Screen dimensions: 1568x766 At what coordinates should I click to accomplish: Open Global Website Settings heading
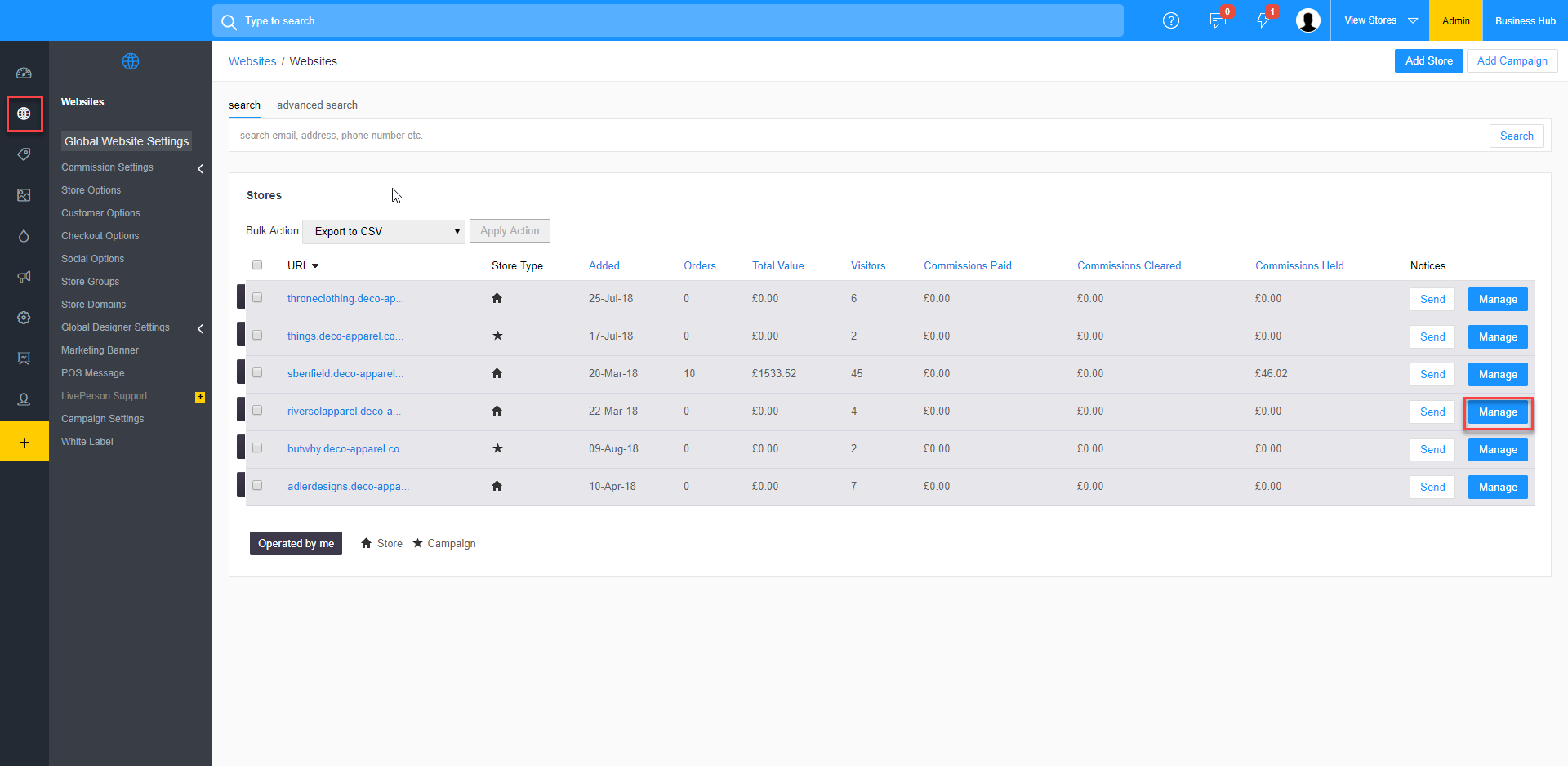pyautogui.click(x=127, y=141)
